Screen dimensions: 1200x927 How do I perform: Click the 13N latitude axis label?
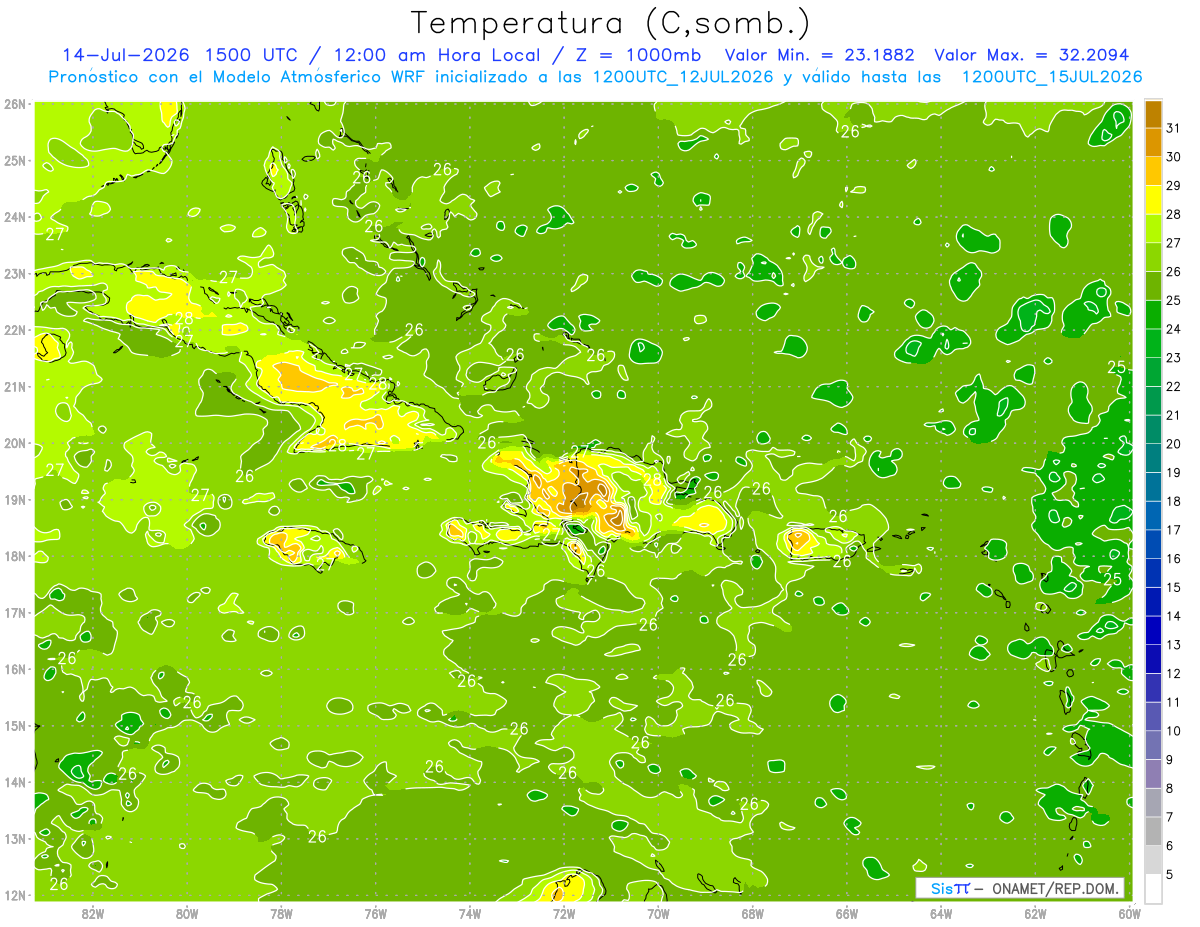pyautogui.click(x=15, y=839)
